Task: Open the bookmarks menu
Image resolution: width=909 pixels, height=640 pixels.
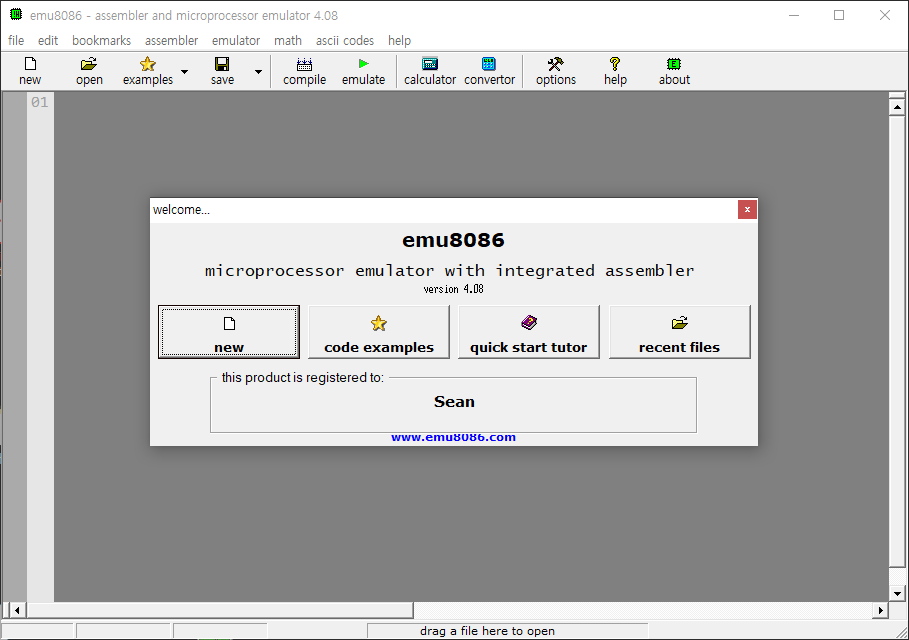Action: (101, 41)
